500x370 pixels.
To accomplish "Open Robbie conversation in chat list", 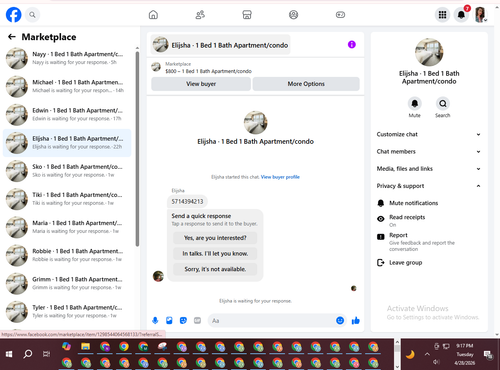I will point(67,255).
